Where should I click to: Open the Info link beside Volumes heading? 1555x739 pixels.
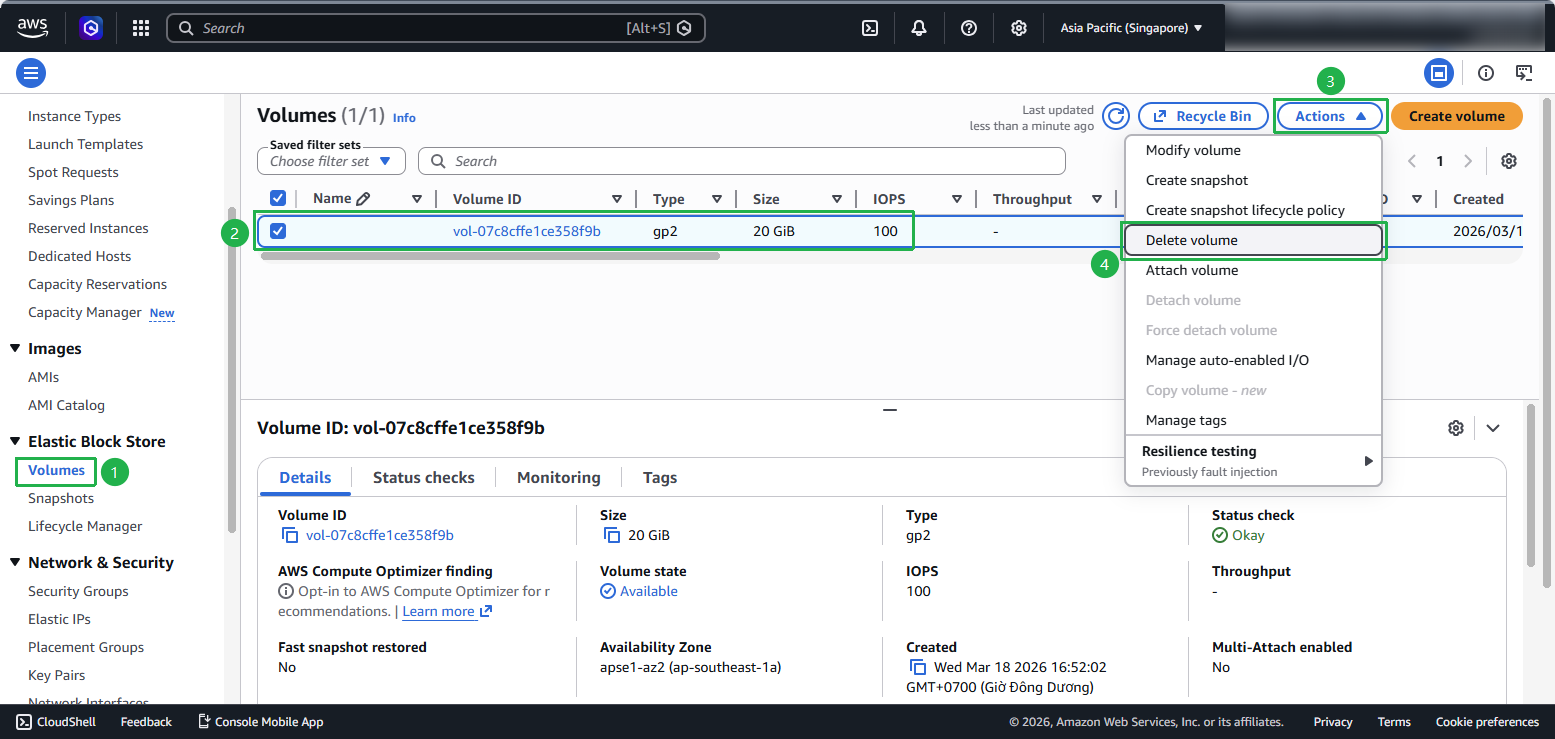404,117
